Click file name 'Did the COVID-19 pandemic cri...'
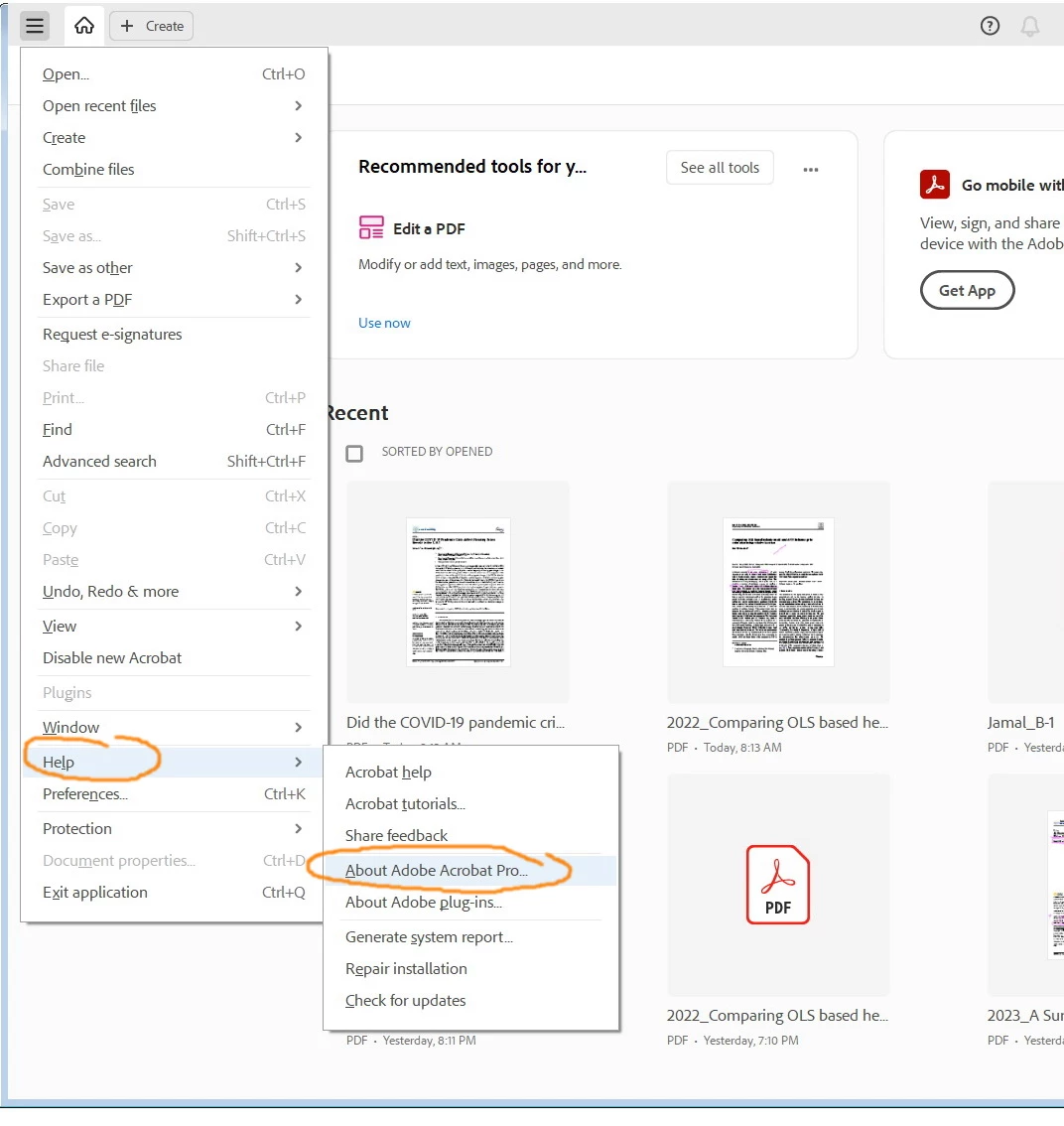This screenshot has height=1126, width=1064. [x=456, y=723]
